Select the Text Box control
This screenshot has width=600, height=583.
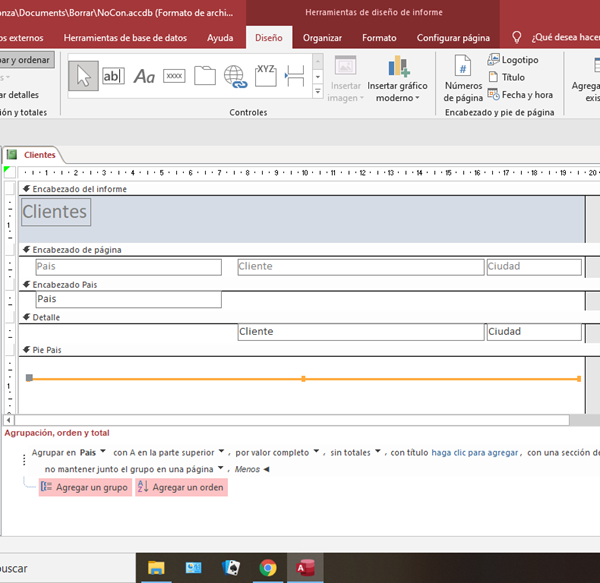[x=113, y=76]
